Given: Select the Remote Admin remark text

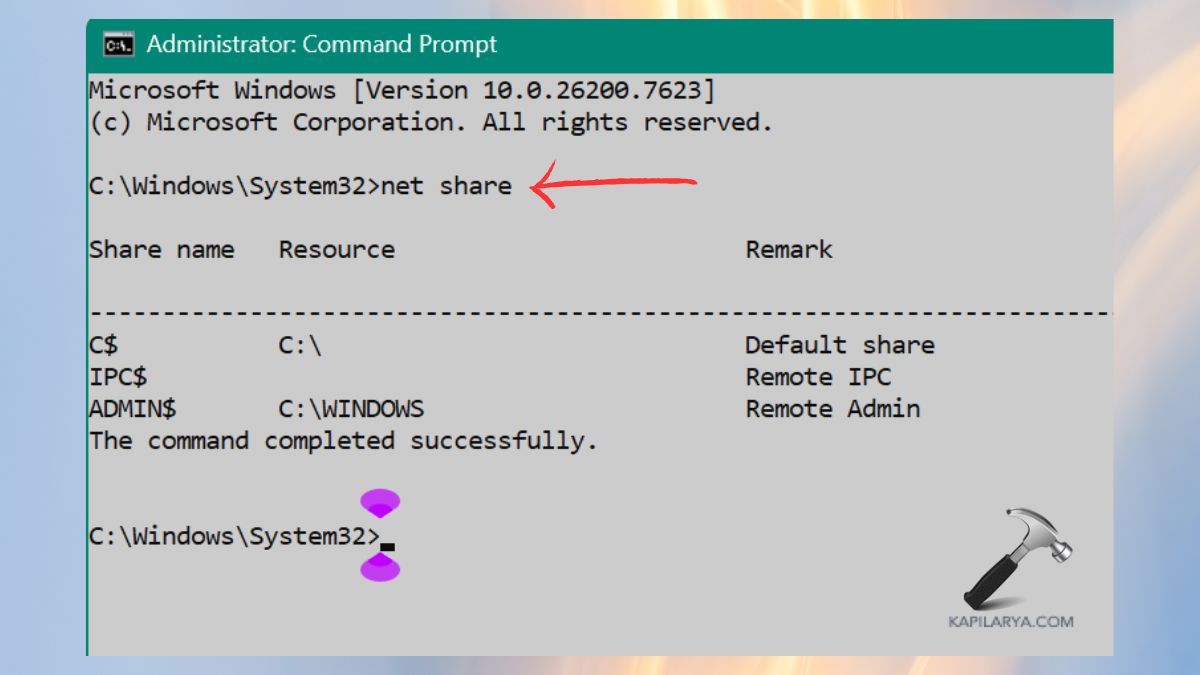Looking at the screenshot, I should (832, 408).
